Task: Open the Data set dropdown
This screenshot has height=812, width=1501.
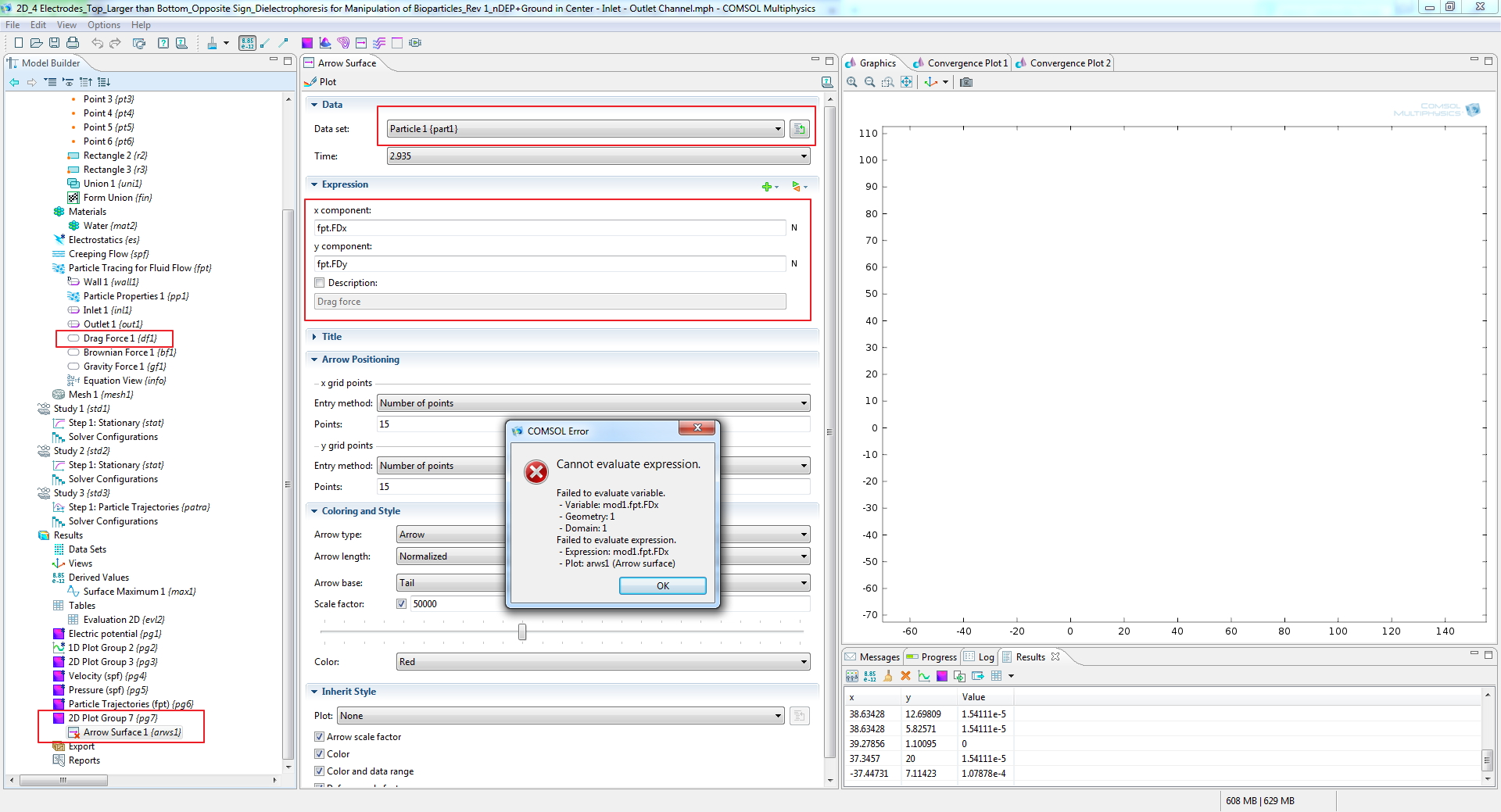Action: [x=586, y=129]
